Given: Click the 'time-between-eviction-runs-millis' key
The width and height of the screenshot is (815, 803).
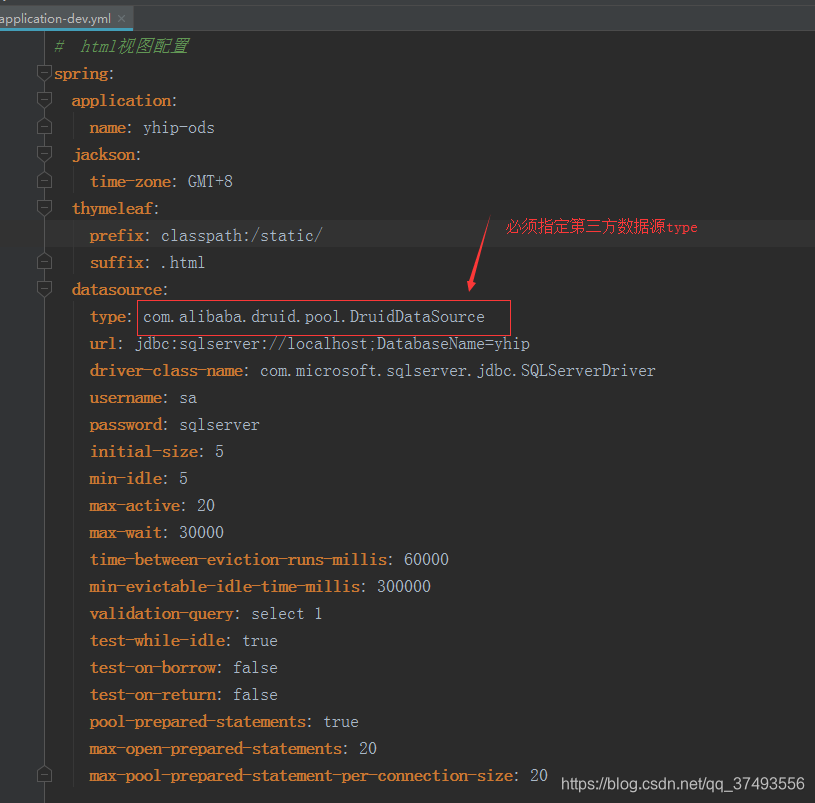Looking at the screenshot, I should pyautogui.click(x=238, y=560).
